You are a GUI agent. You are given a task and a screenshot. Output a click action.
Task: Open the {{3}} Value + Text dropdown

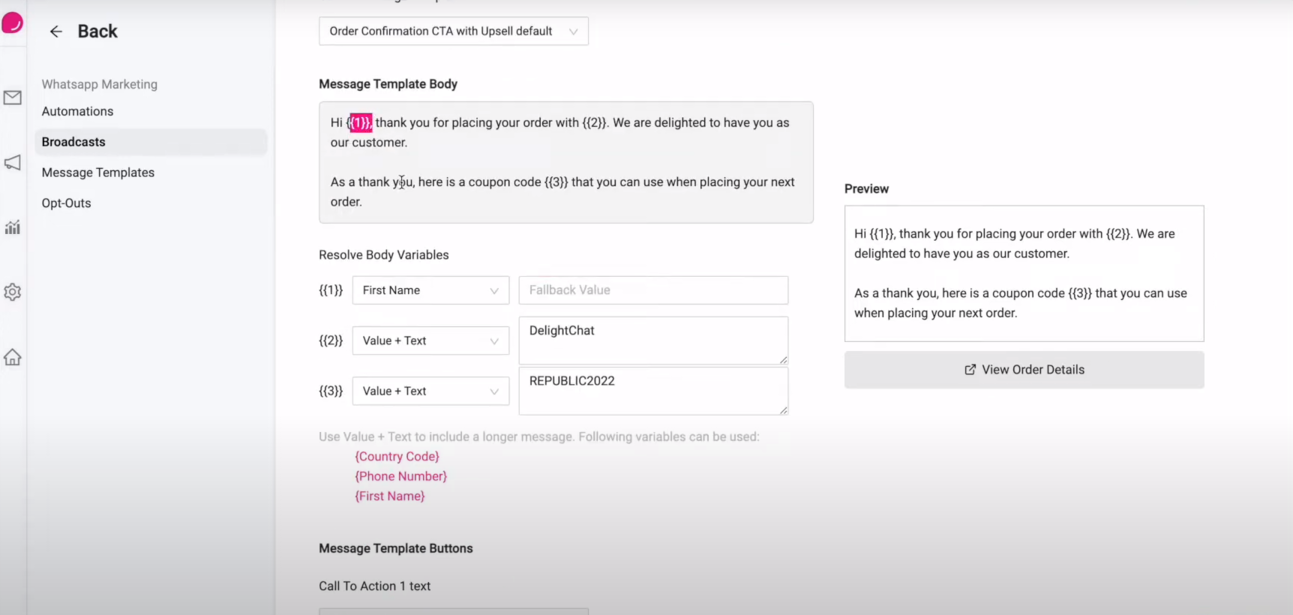click(430, 391)
